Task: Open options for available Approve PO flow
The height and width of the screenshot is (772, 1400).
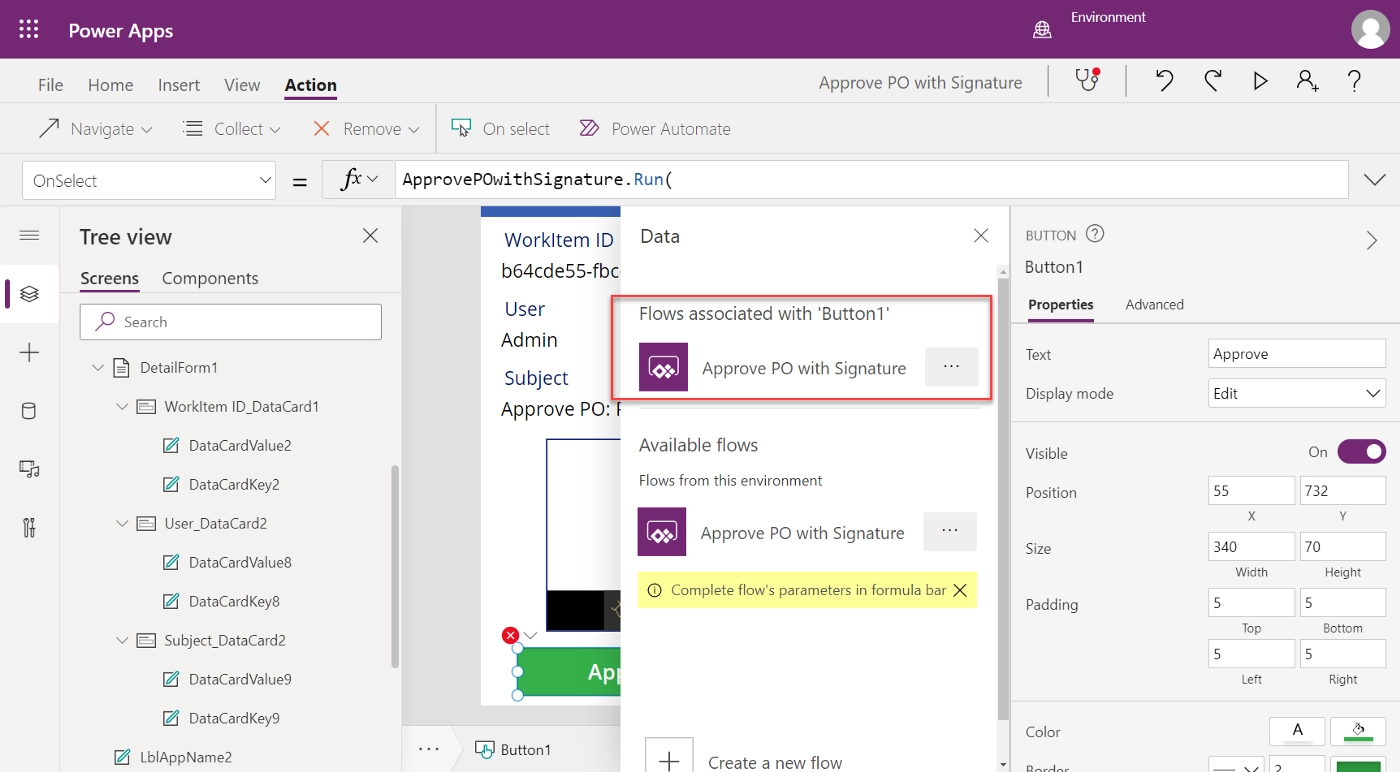Action: point(950,531)
